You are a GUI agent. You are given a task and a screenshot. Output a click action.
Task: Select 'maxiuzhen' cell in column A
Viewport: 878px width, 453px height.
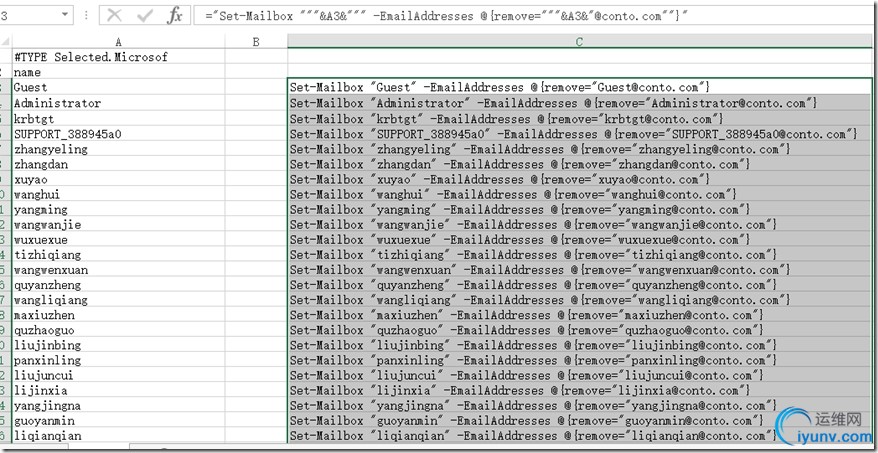119,315
